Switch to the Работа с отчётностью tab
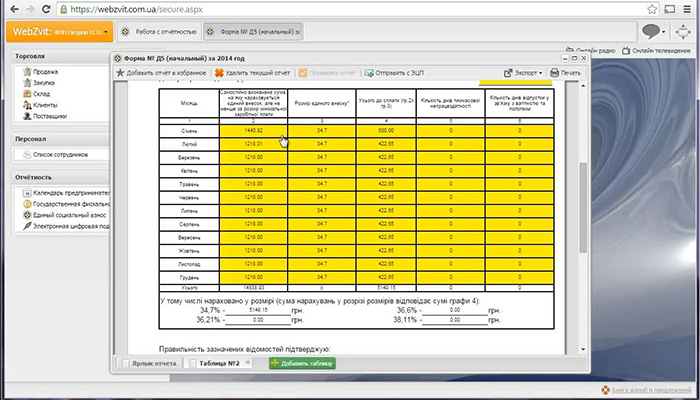700x400 pixels. pyautogui.click(x=160, y=32)
